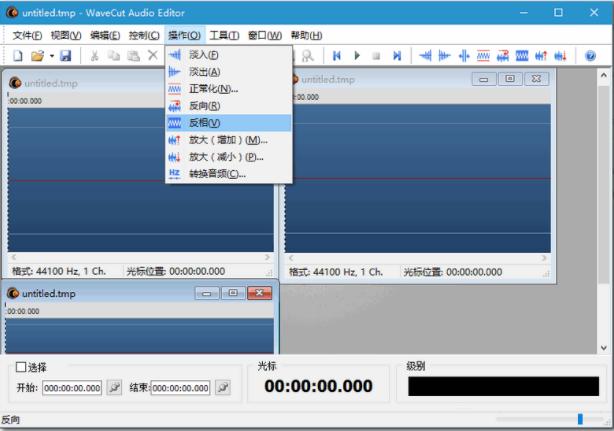Click the highlighted 反相(V) entry
The width and height of the screenshot is (614, 431).
click(229, 123)
